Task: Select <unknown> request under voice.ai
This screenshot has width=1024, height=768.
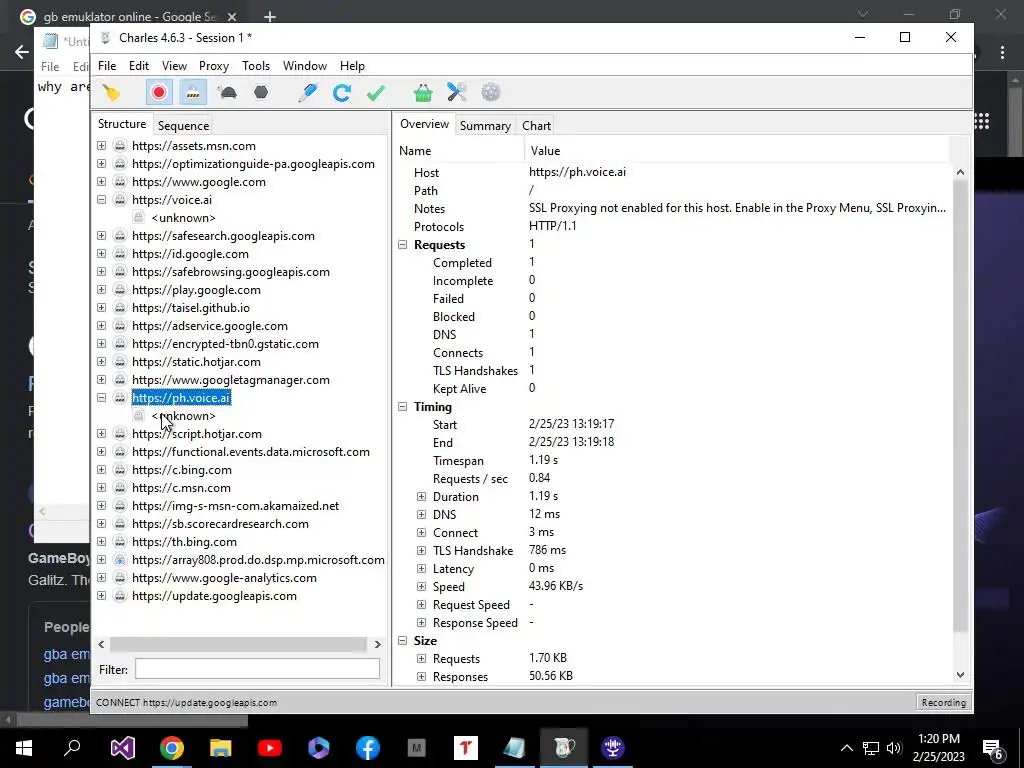Action: (184, 218)
